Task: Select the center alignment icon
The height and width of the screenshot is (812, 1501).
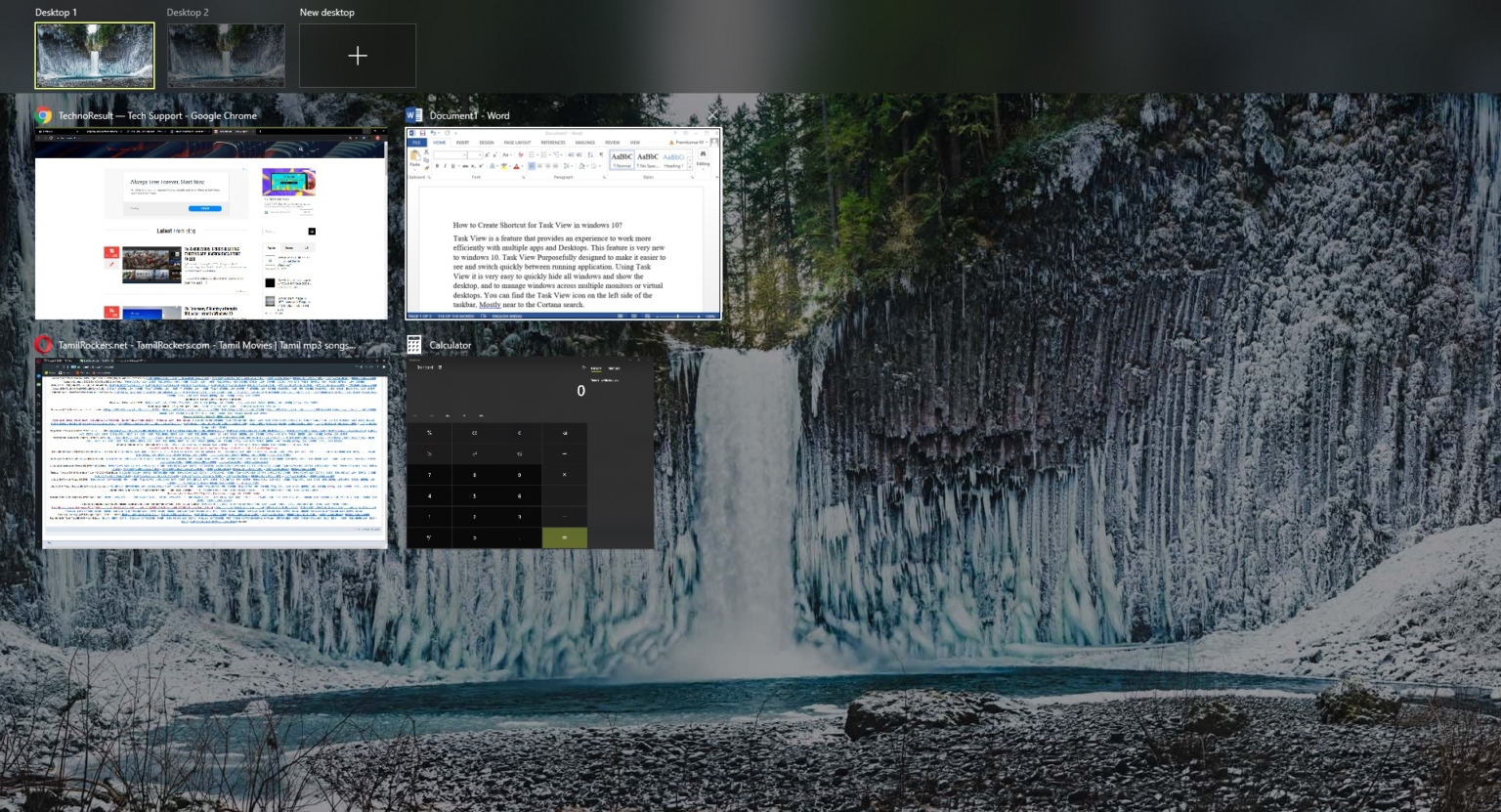Action: (540, 165)
